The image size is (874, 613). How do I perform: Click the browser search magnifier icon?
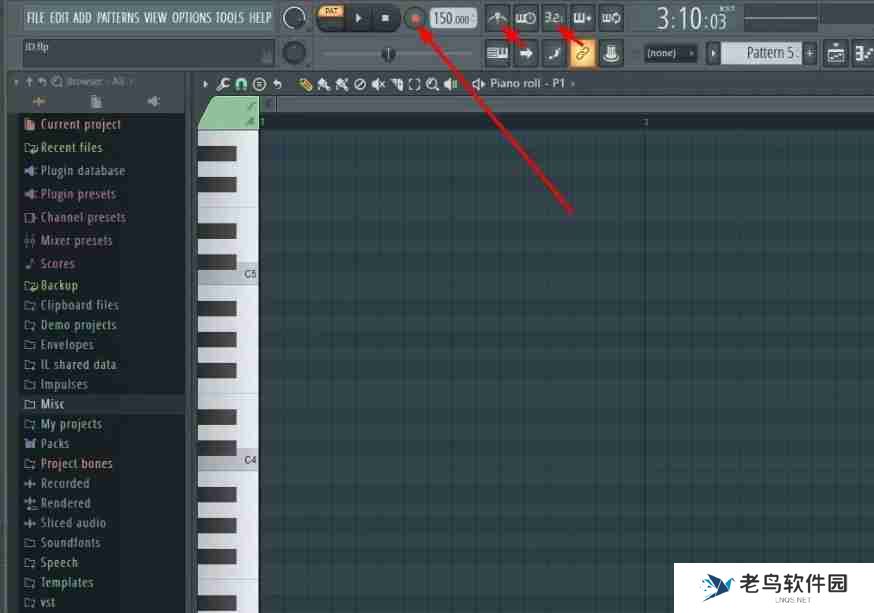click(x=56, y=82)
